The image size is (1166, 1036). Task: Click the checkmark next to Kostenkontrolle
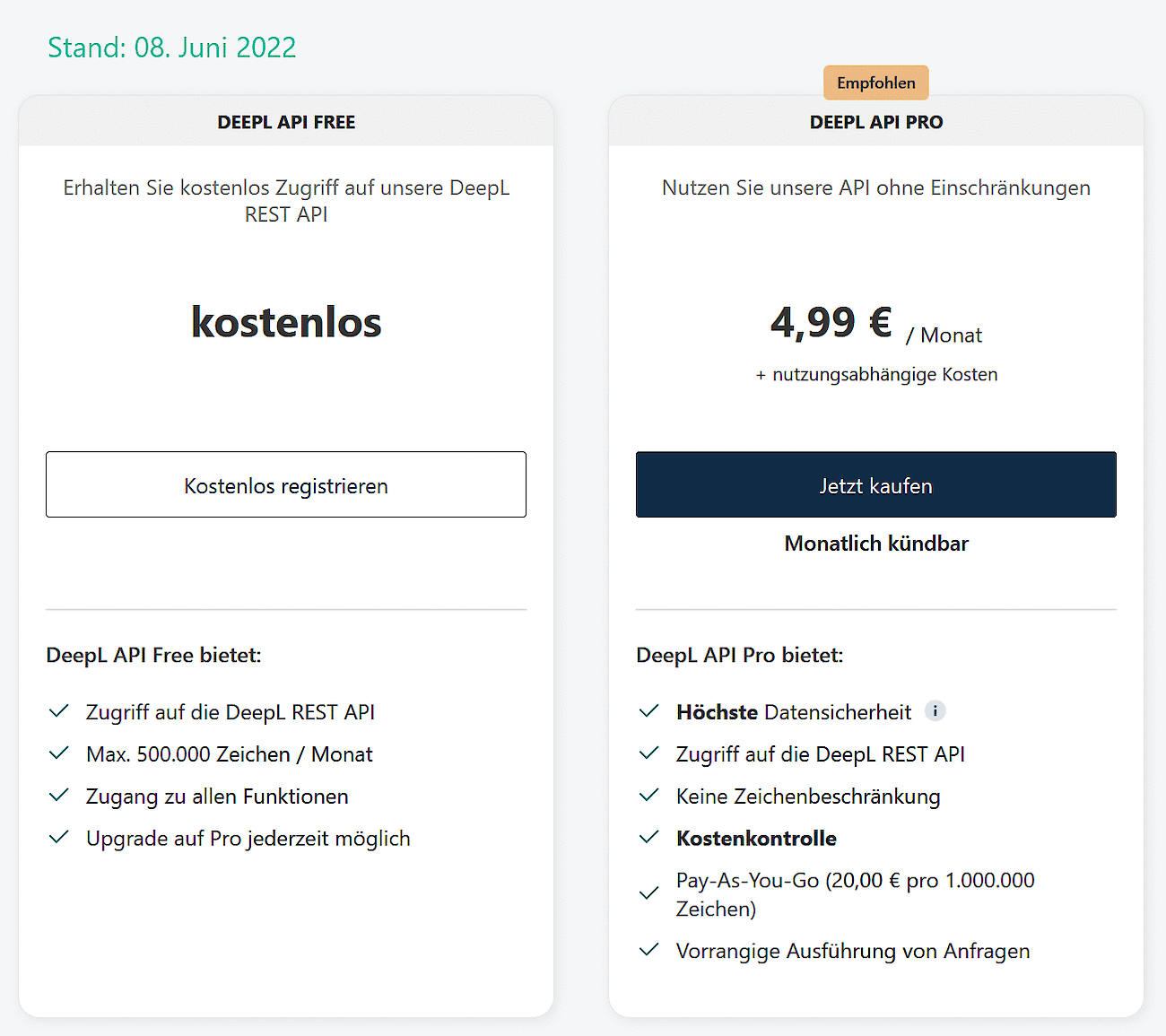point(648,838)
